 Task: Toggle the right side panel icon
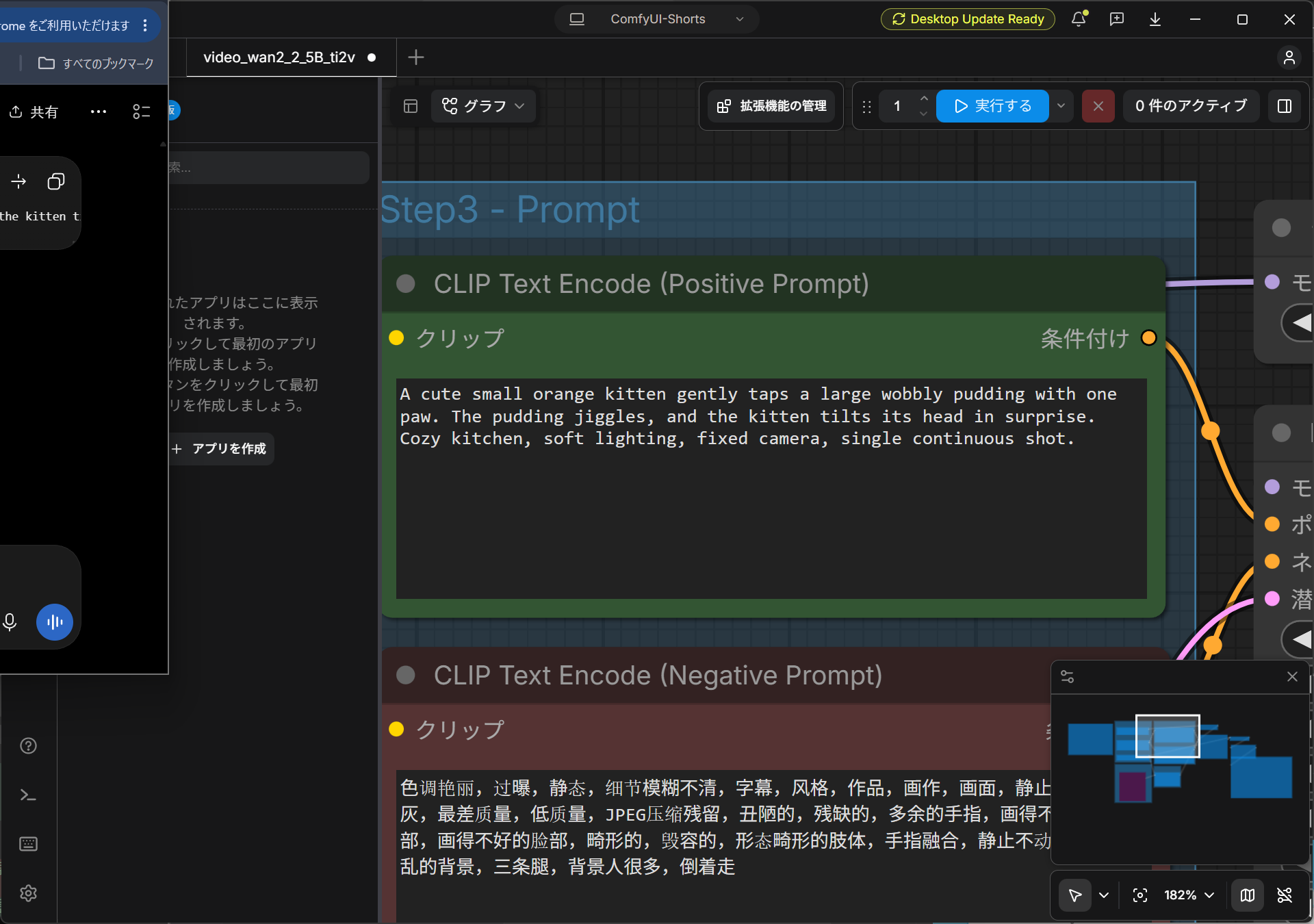(1285, 106)
